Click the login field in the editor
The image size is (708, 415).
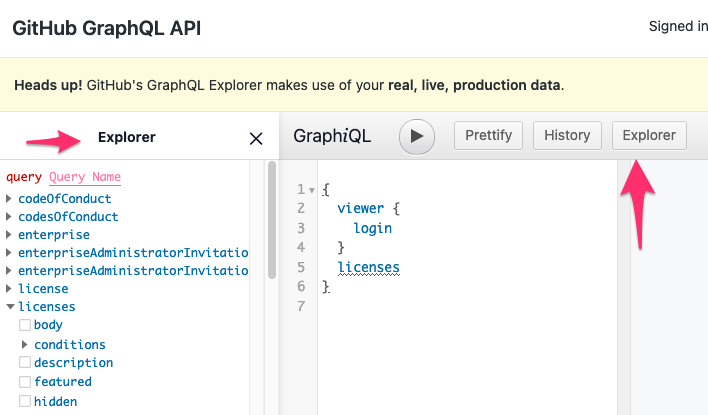tap(373, 228)
